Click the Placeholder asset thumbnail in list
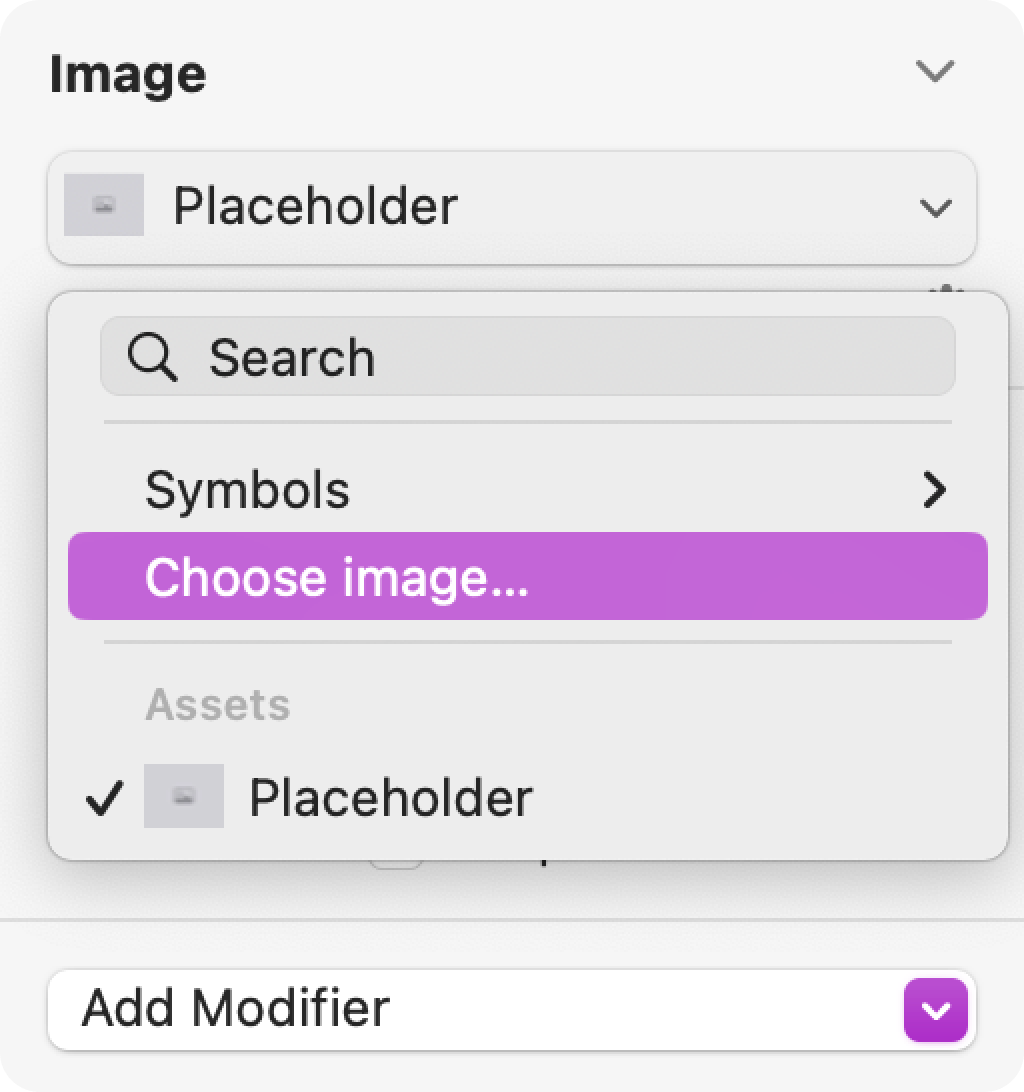This screenshot has width=1024, height=1092. [184, 796]
